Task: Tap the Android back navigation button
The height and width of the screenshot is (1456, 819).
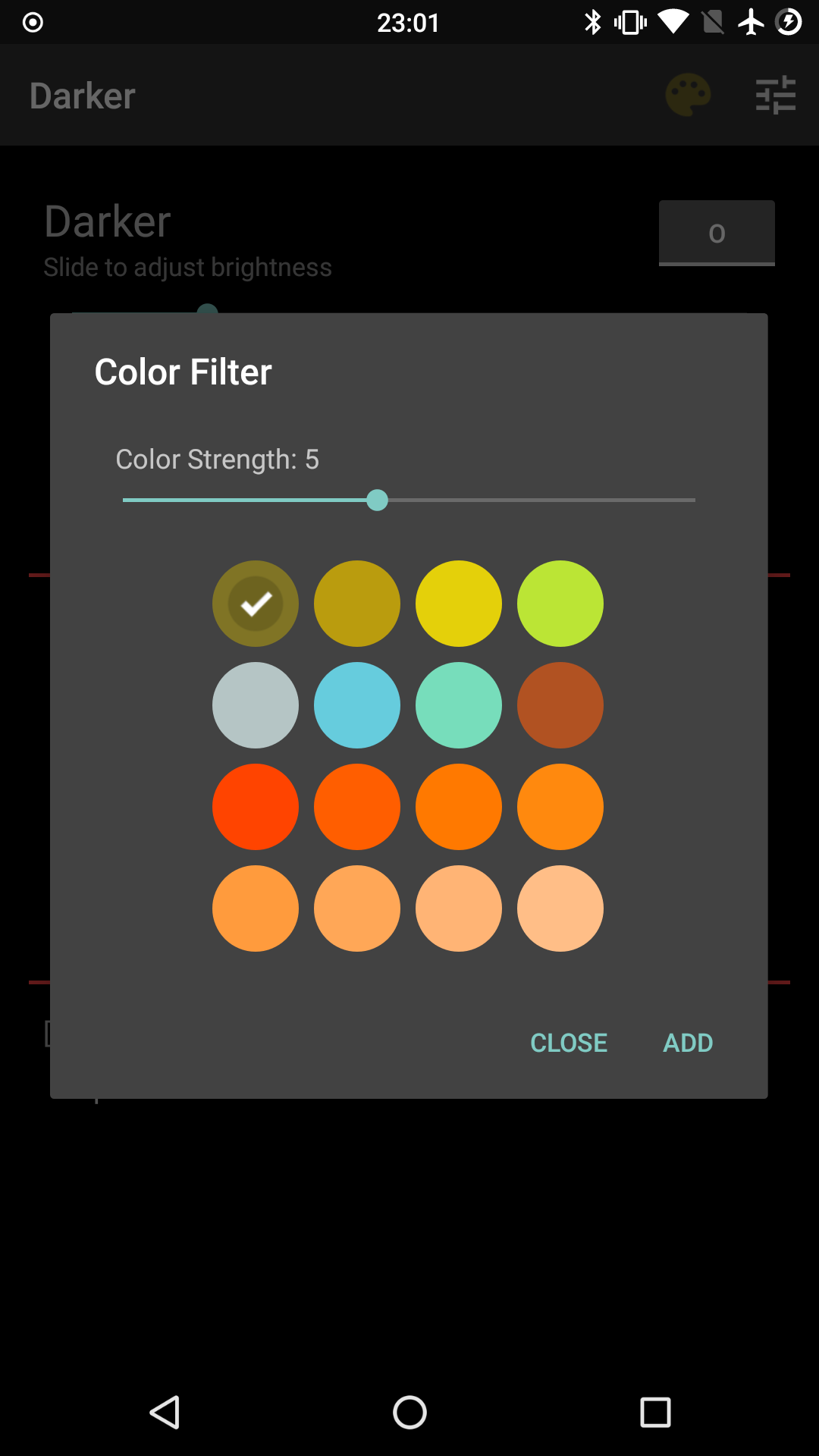Action: point(165,1413)
